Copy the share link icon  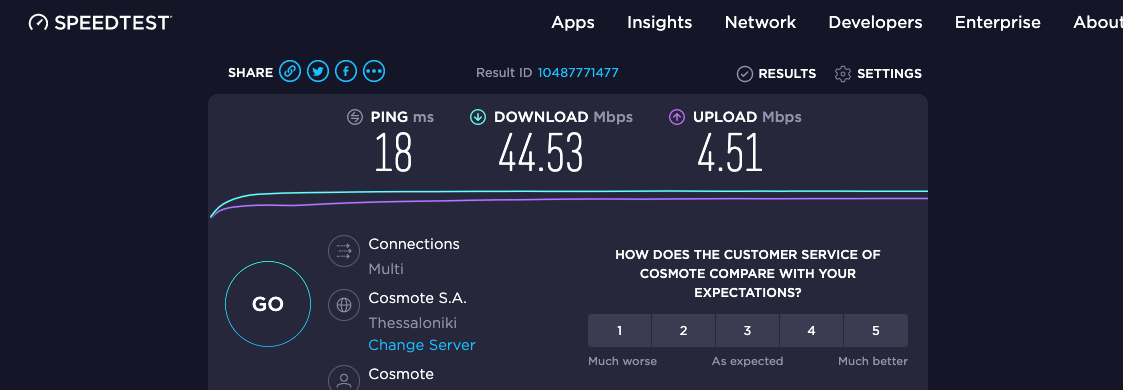point(290,72)
